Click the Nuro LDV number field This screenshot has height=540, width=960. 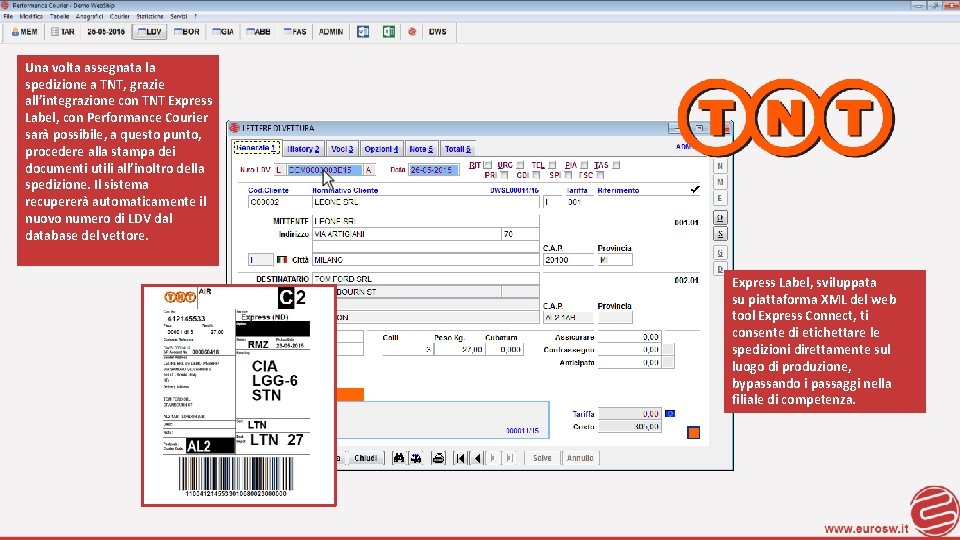pyautogui.click(x=324, y=170)
